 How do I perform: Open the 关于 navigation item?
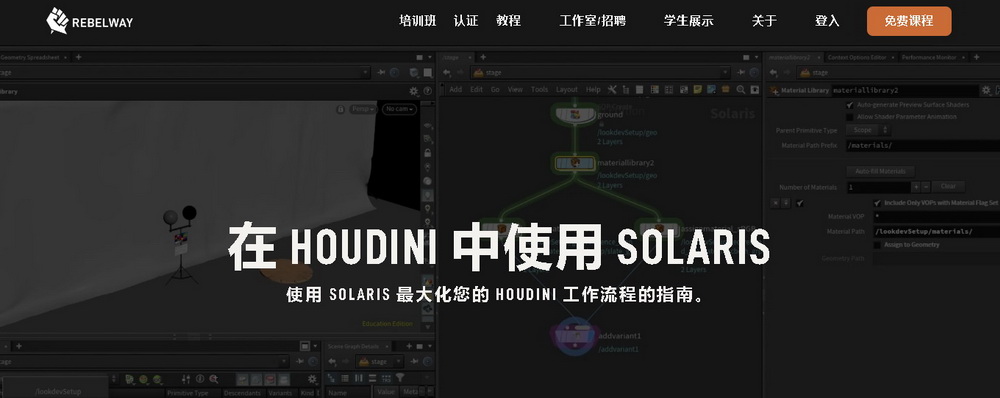pyautogui.click(x=764, y=20)
